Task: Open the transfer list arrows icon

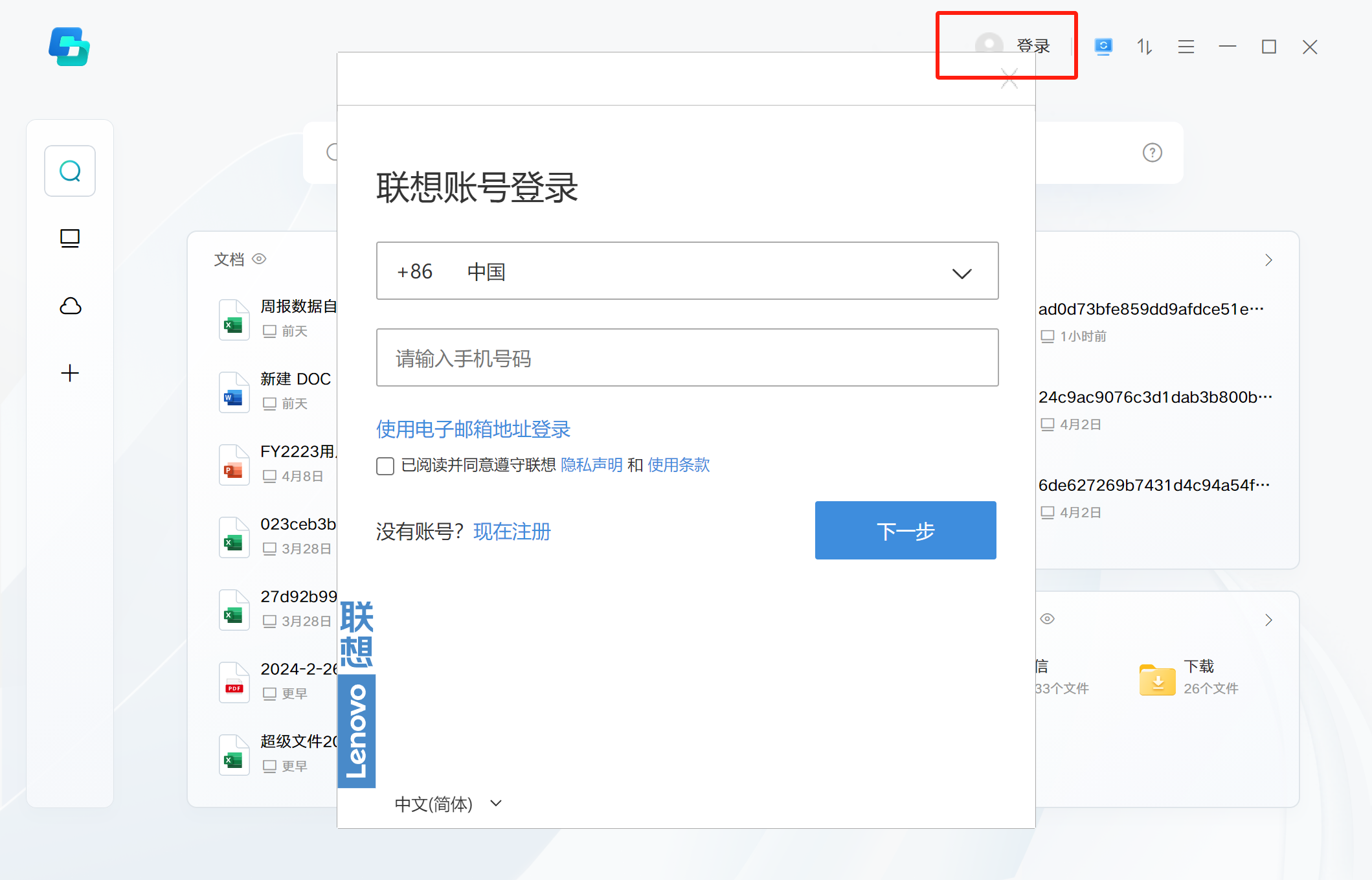Action: [x=1144, y=47]
